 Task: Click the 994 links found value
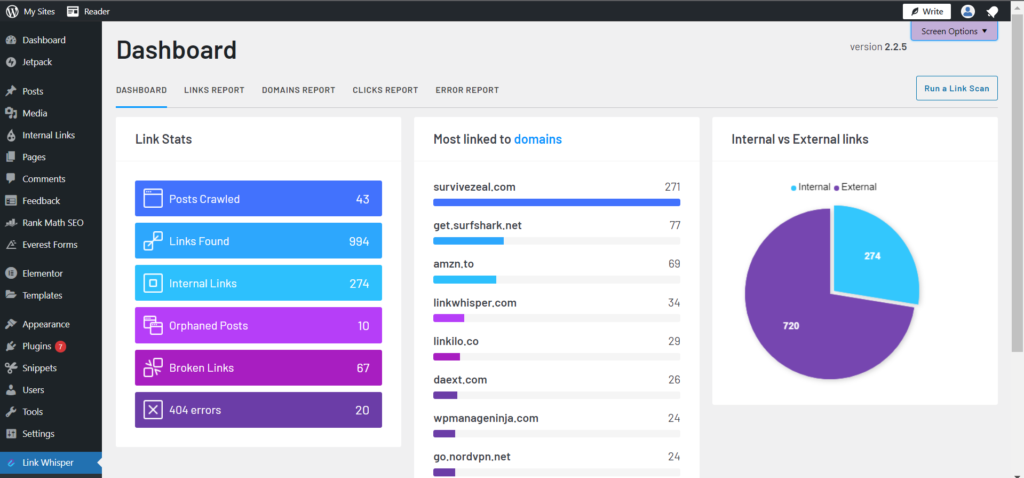click(359, 241)
